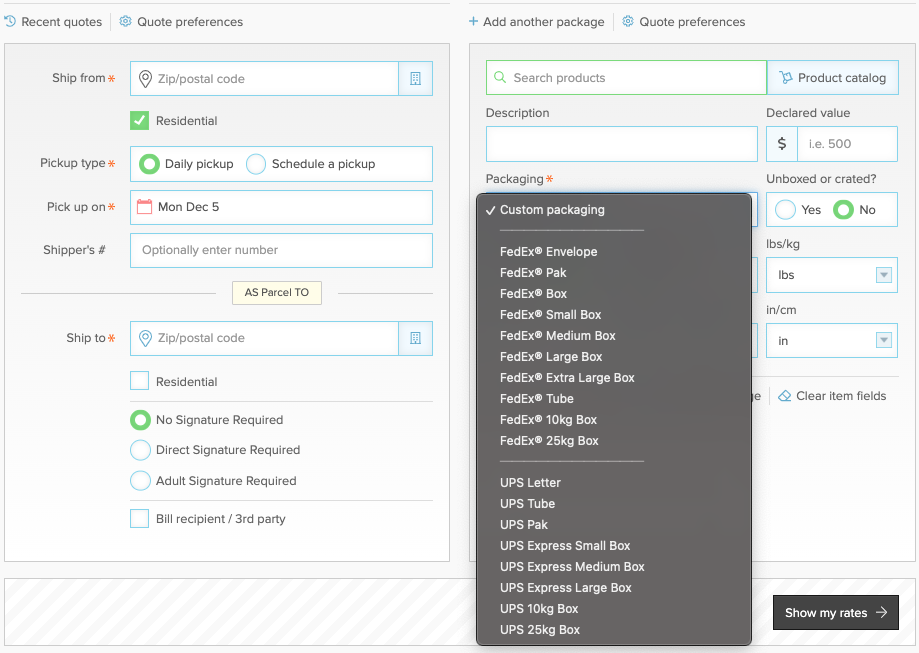This screenshot has width=919, height=653.
Task: Click the left Quote preferences gear icon
Action: (x=126, y=21)
